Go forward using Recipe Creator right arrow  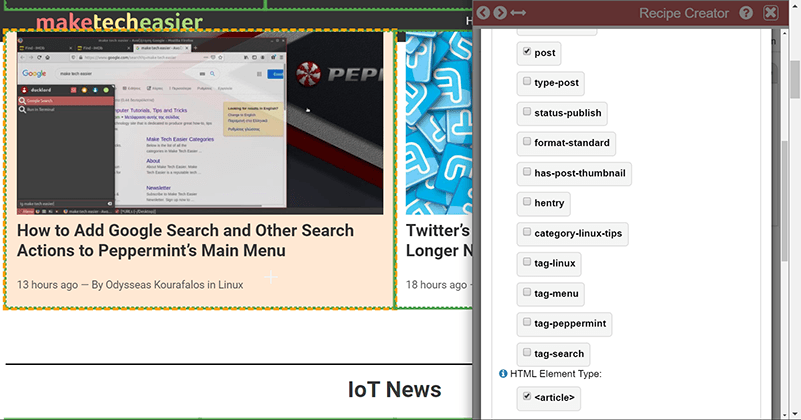[500, 13]
